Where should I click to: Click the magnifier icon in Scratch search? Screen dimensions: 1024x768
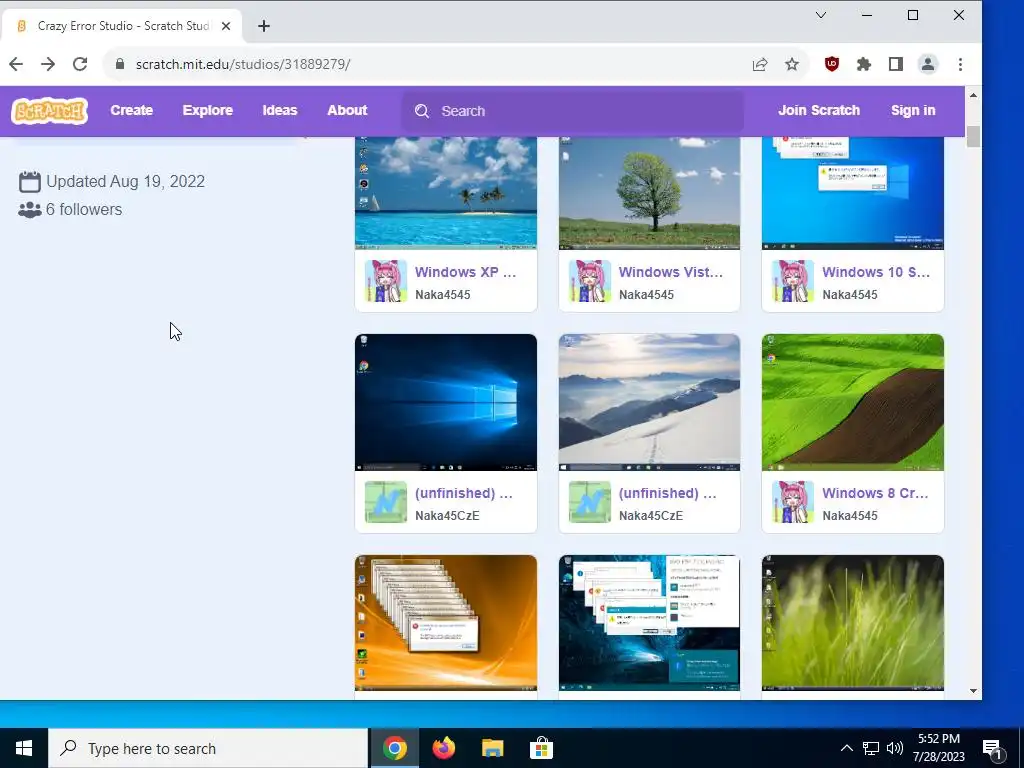pyautogui.click(x=422, y=111)
